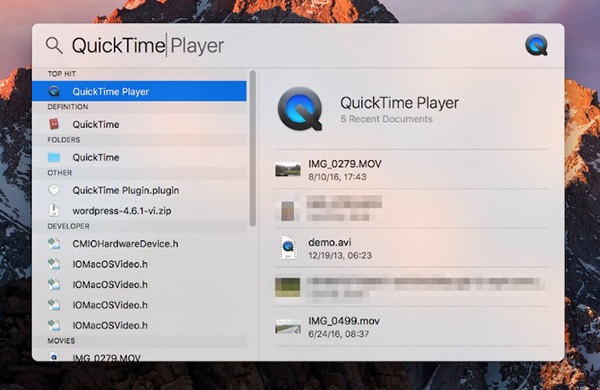Image resolution: width=600 pixels, height=390 pixels.
Task: Click the QuickTime dictionary definition icon
Action: coord(54,124)
